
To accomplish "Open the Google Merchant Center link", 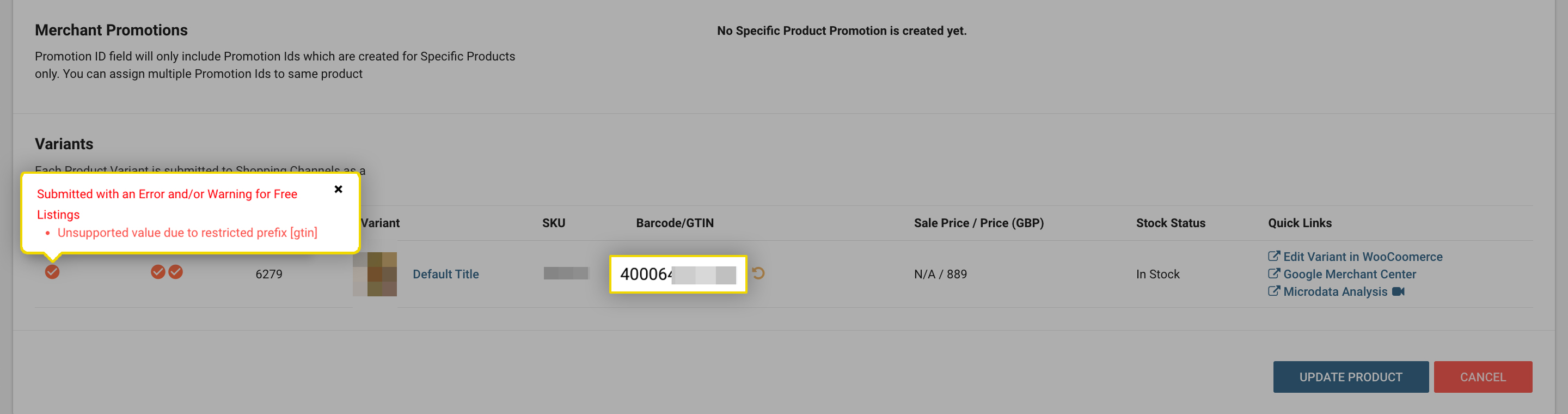I will [1342, 274].
